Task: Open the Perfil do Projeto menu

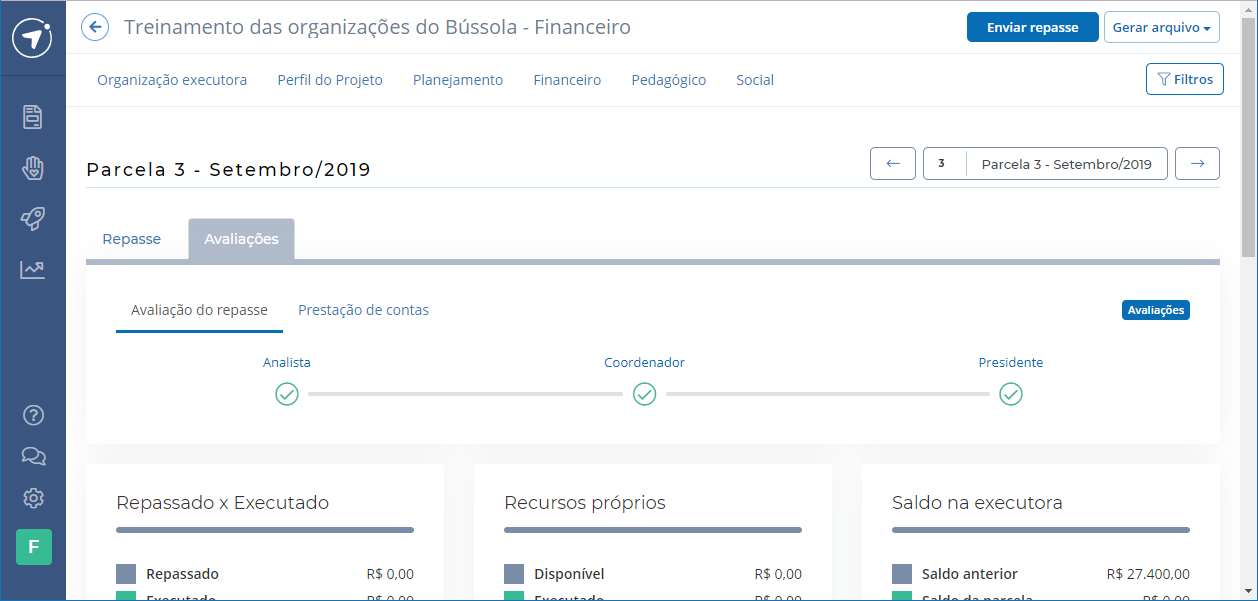Action: [330, 80]
